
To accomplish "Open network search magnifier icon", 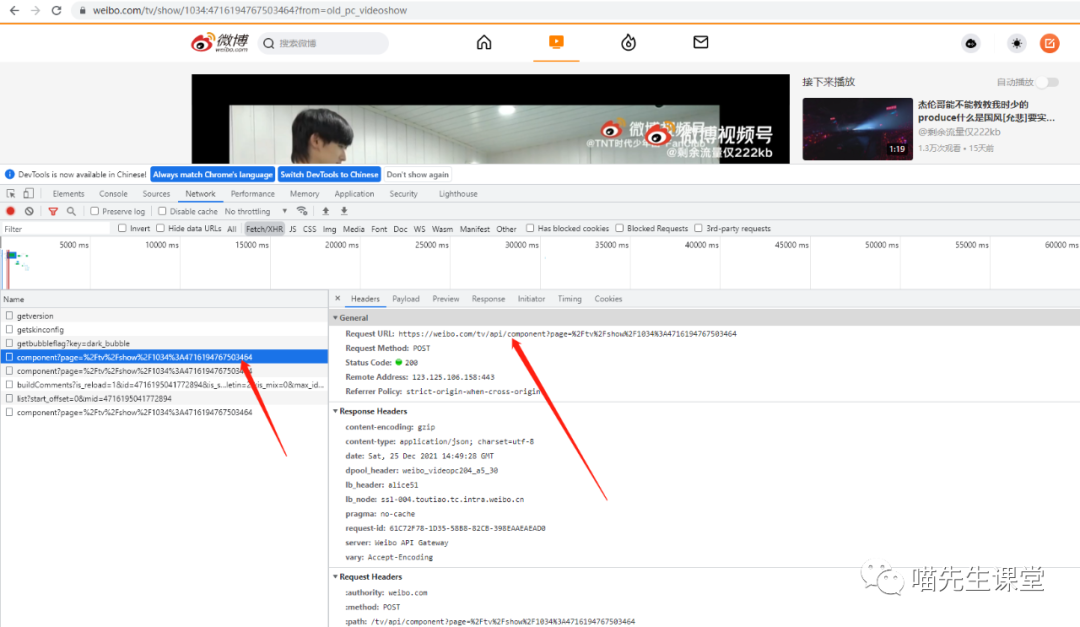I will click(71, 211).
